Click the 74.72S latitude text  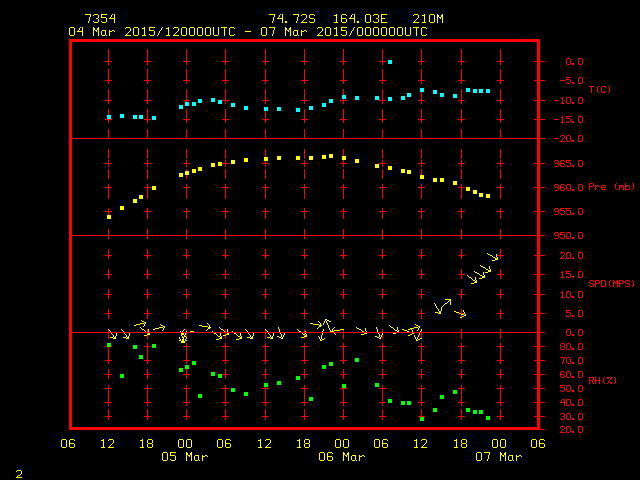[x=291, y=19]
